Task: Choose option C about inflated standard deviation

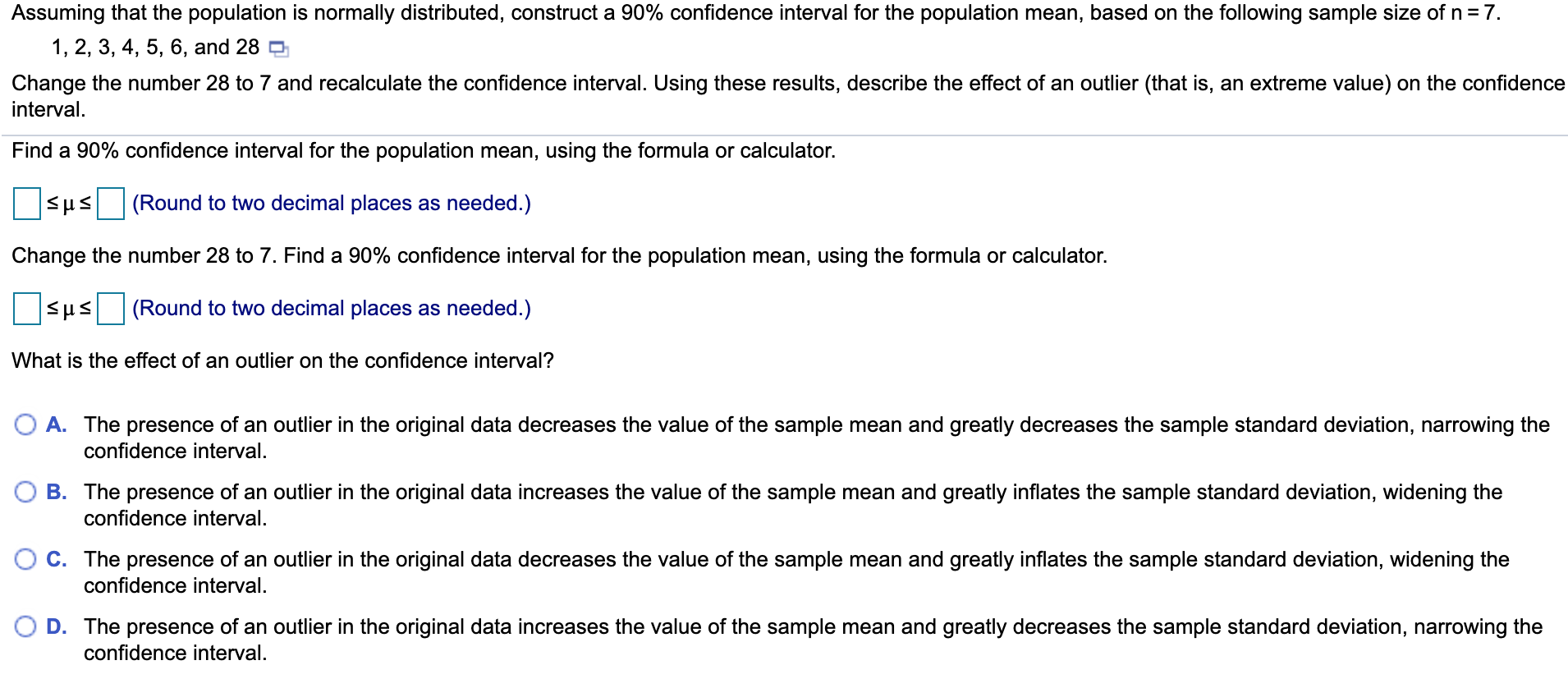Action: [x=25, y=559]
